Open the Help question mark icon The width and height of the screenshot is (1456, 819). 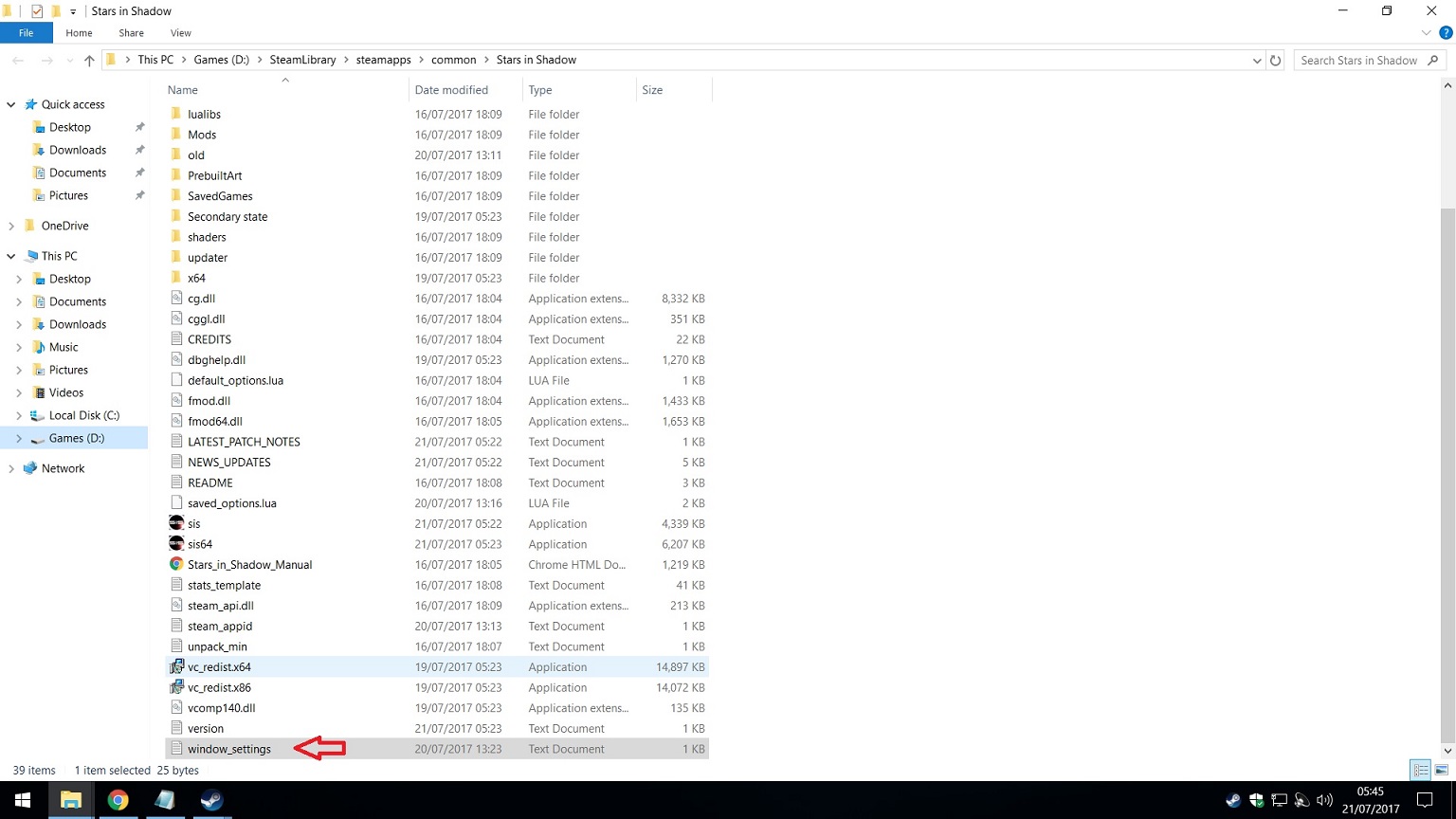[x=1446, y=33]
